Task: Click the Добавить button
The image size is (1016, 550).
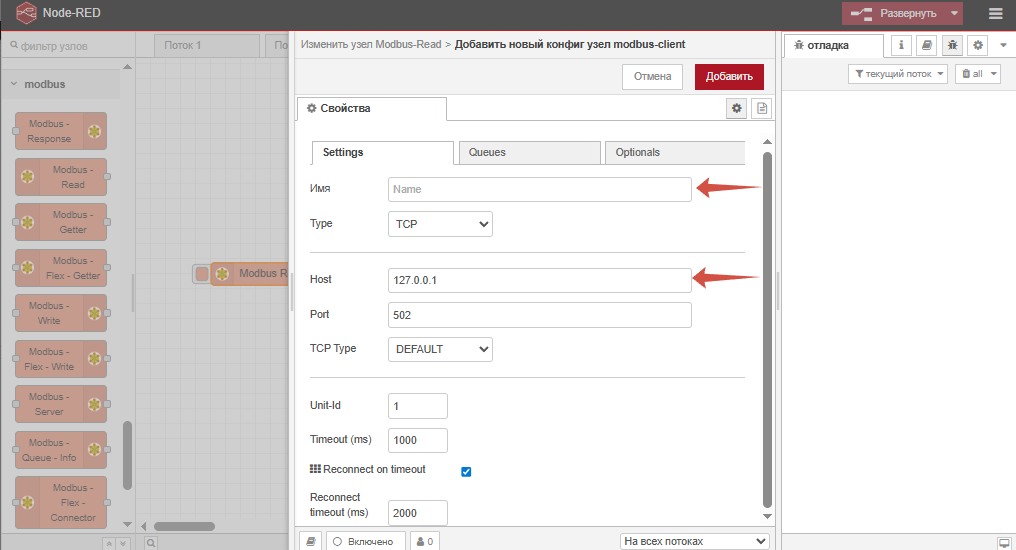Action: 729,76
